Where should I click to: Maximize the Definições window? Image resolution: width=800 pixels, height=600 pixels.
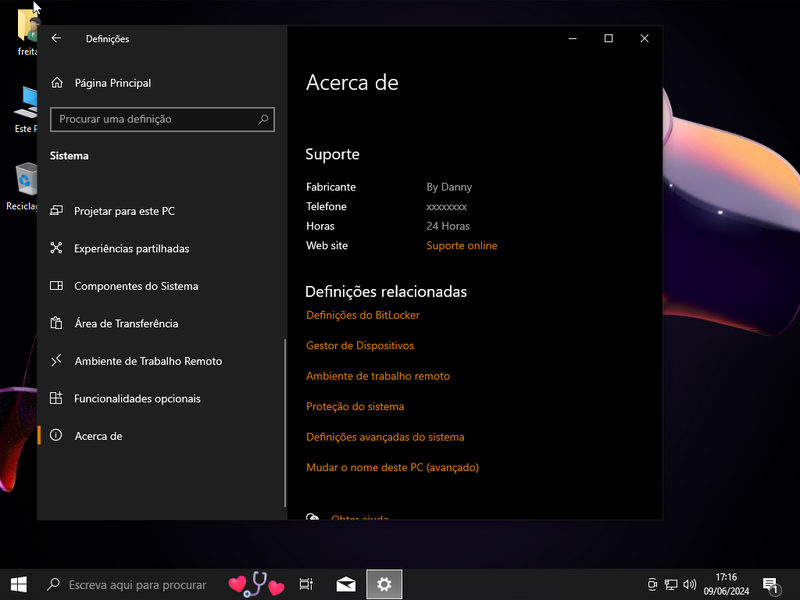(x=608, y=38)
